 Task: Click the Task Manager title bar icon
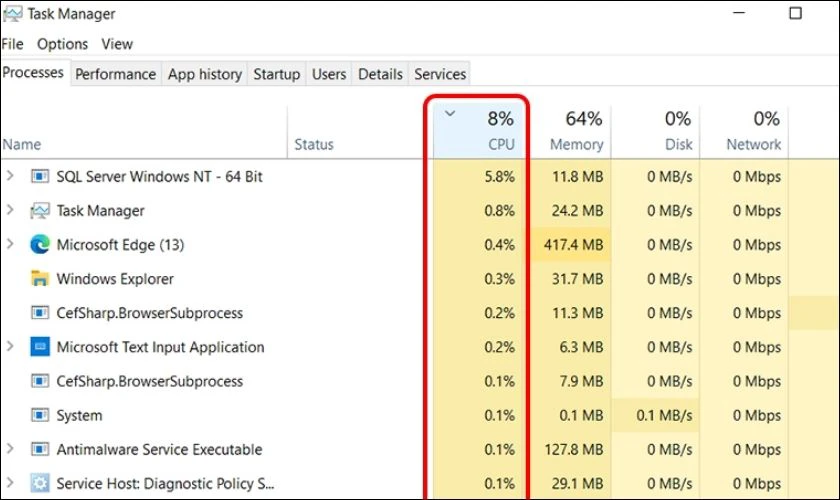point(12,14)
